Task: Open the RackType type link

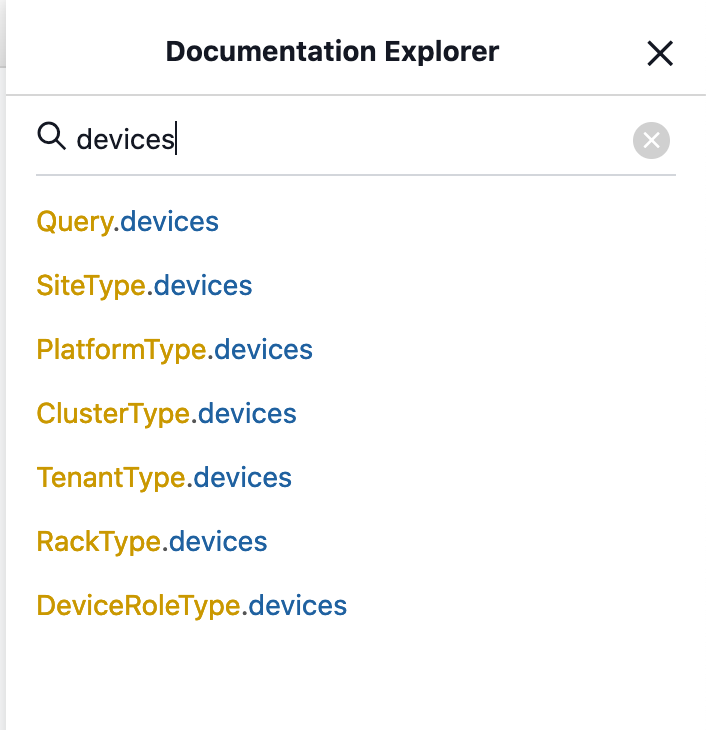Action: coord(98,542)
